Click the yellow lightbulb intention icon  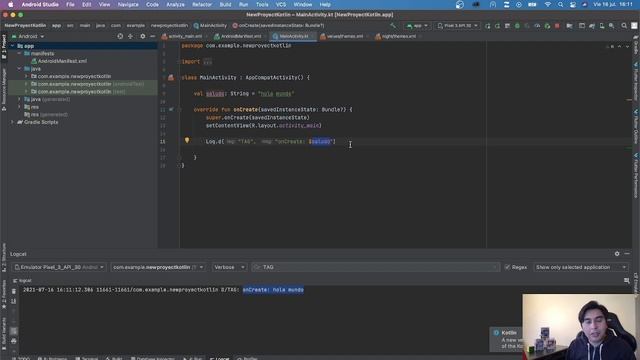pos(187,140)
